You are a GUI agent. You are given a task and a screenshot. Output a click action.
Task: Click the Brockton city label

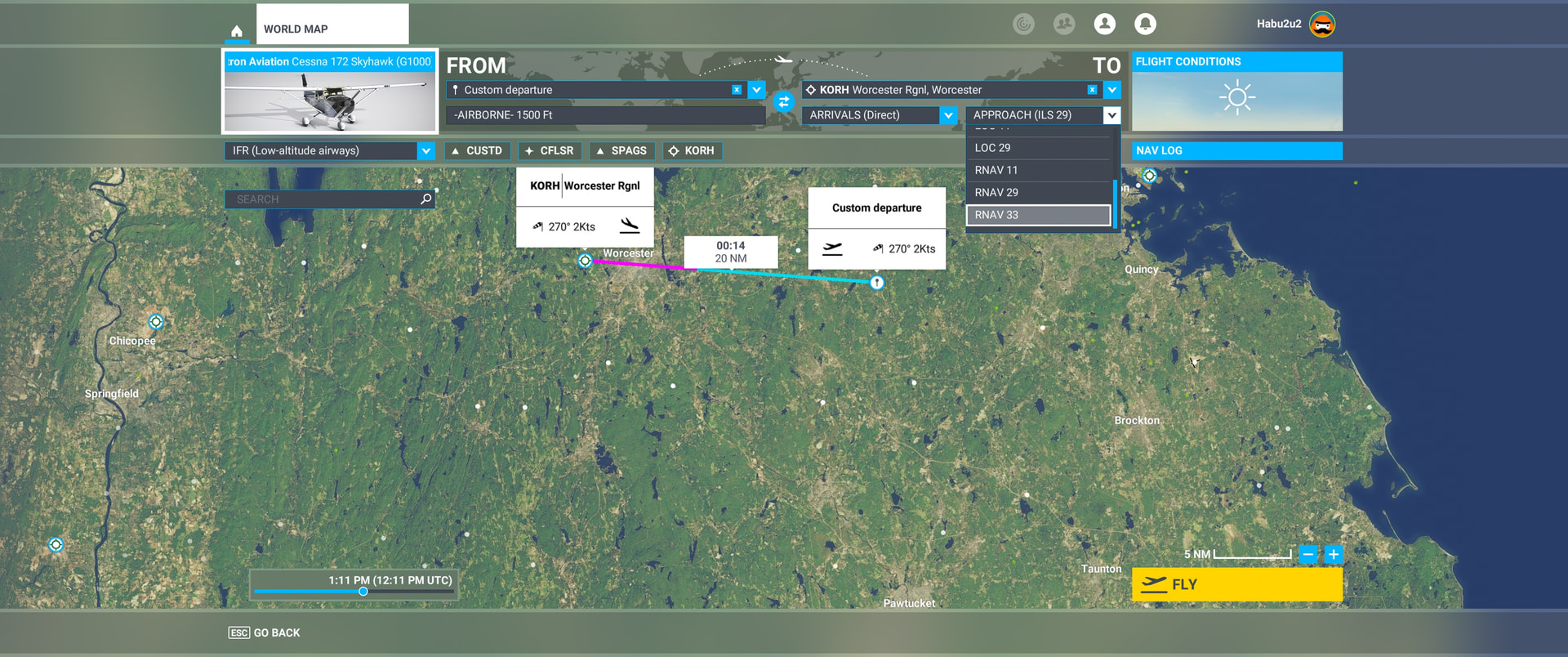(x=1137, y=420)
